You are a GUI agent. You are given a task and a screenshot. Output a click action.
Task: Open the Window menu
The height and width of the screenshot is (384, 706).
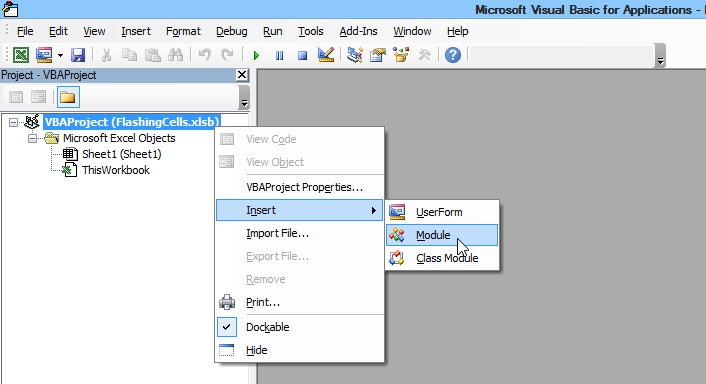coord(412,32)
